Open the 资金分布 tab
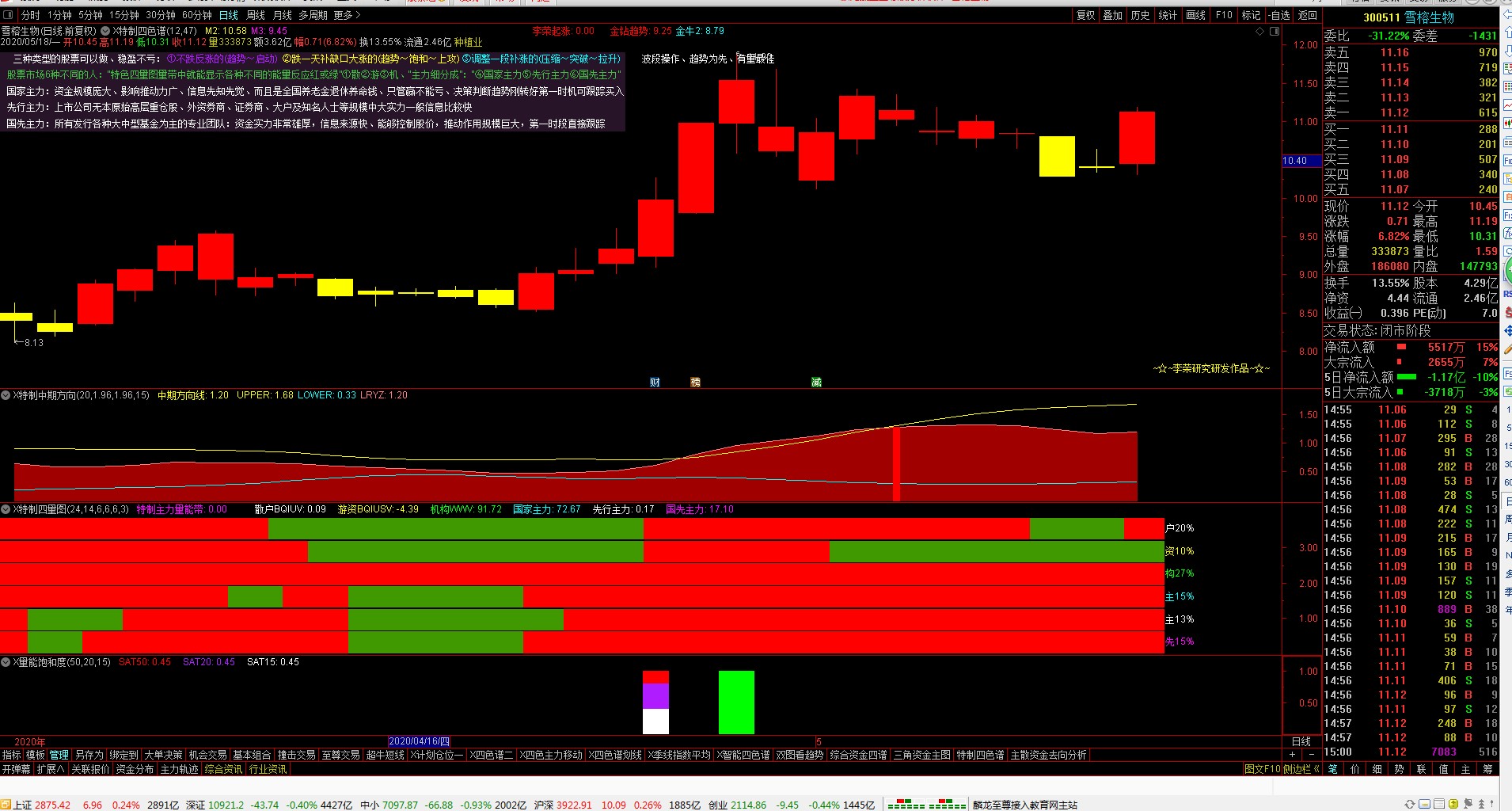Screen dimensions: 1512x811 [x=135, y=769]
